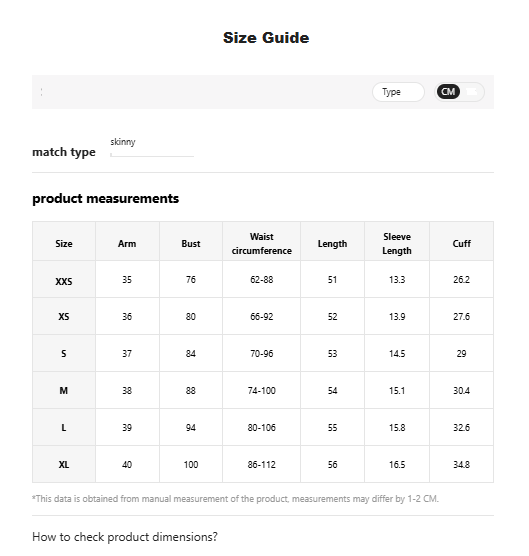
Task: Click the Length column header
Action: (x=332, y=243)
